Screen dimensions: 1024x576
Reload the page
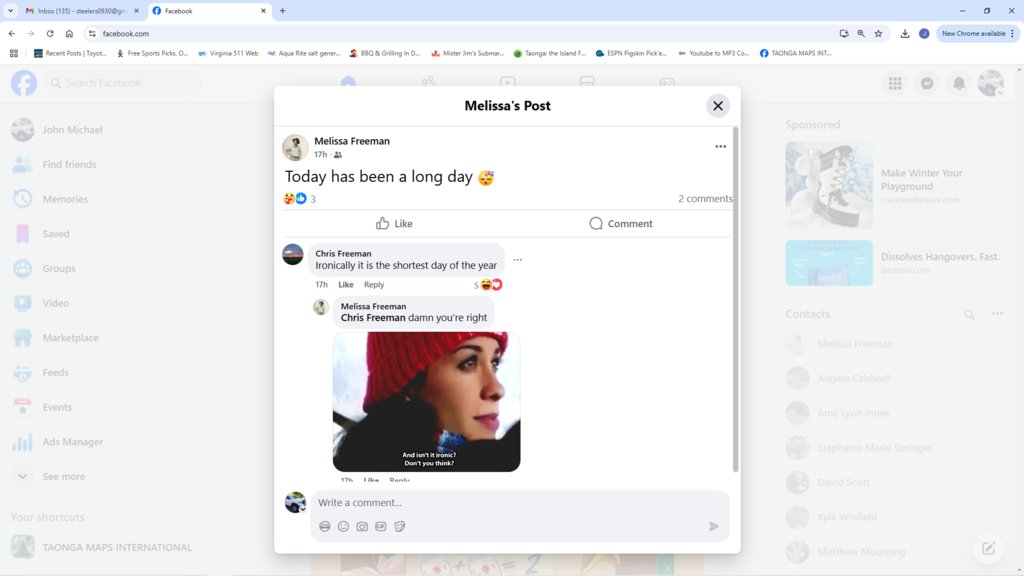(x=50, y=33)
